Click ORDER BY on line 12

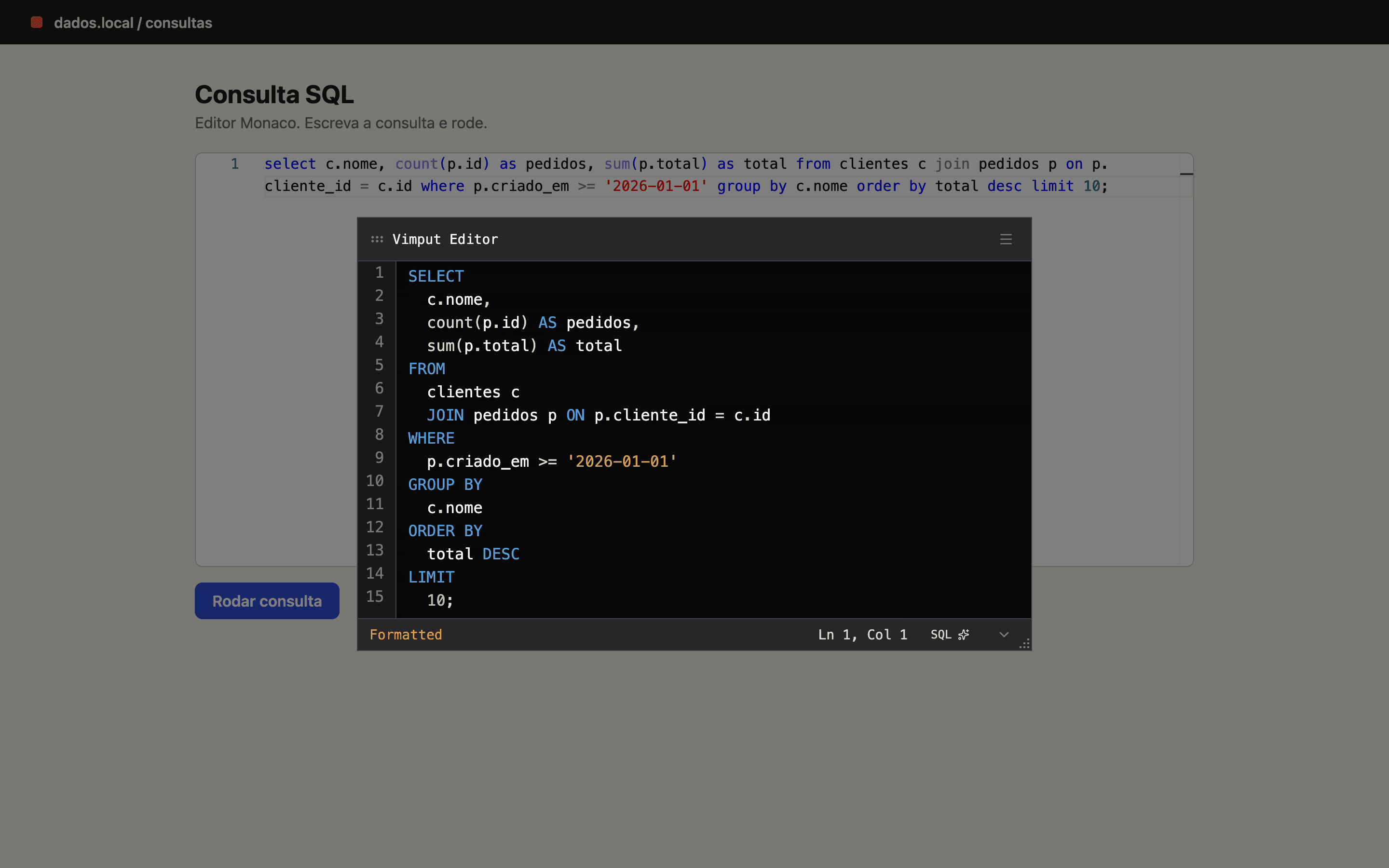tap(446, 531)
